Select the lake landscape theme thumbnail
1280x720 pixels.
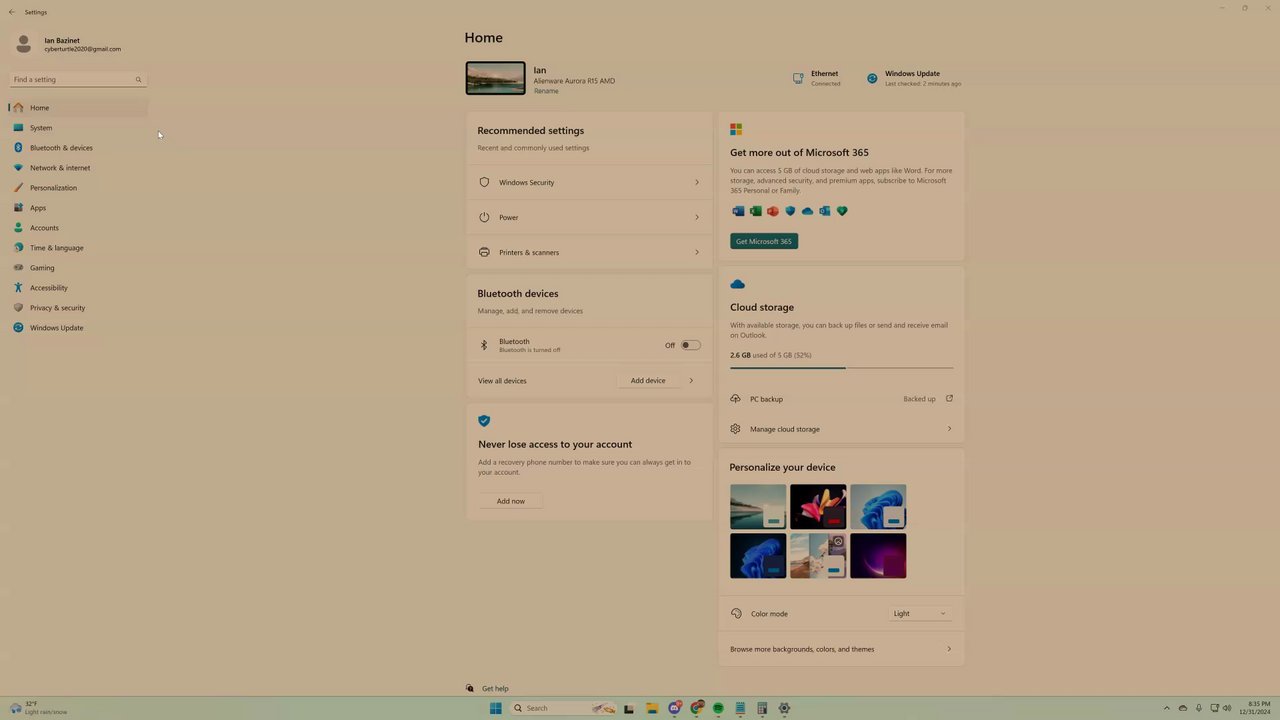click(758, 507)
